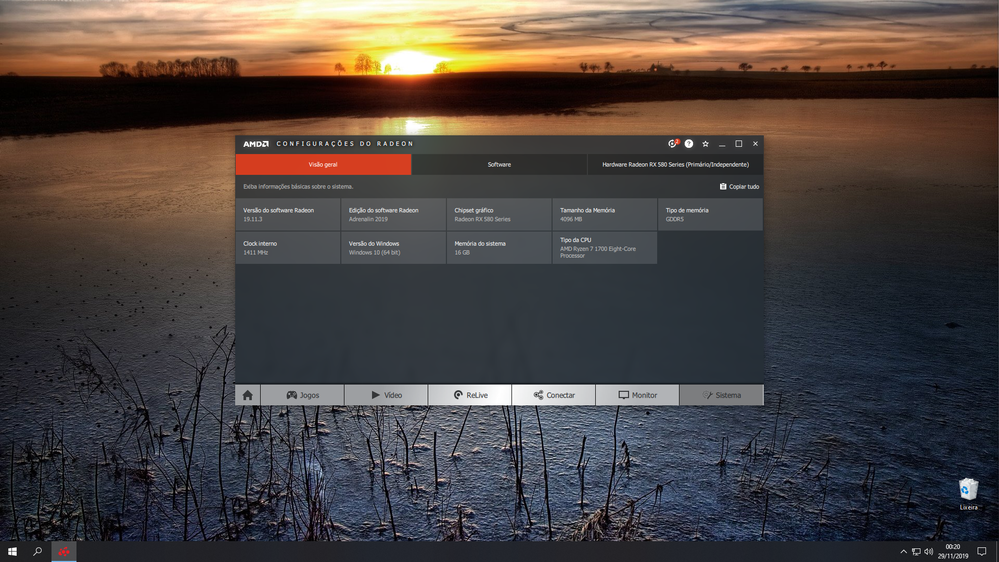Click Copiar tudo button
Image resolution: width=999 pixels, height=562 pixels.
coord(739,187)
